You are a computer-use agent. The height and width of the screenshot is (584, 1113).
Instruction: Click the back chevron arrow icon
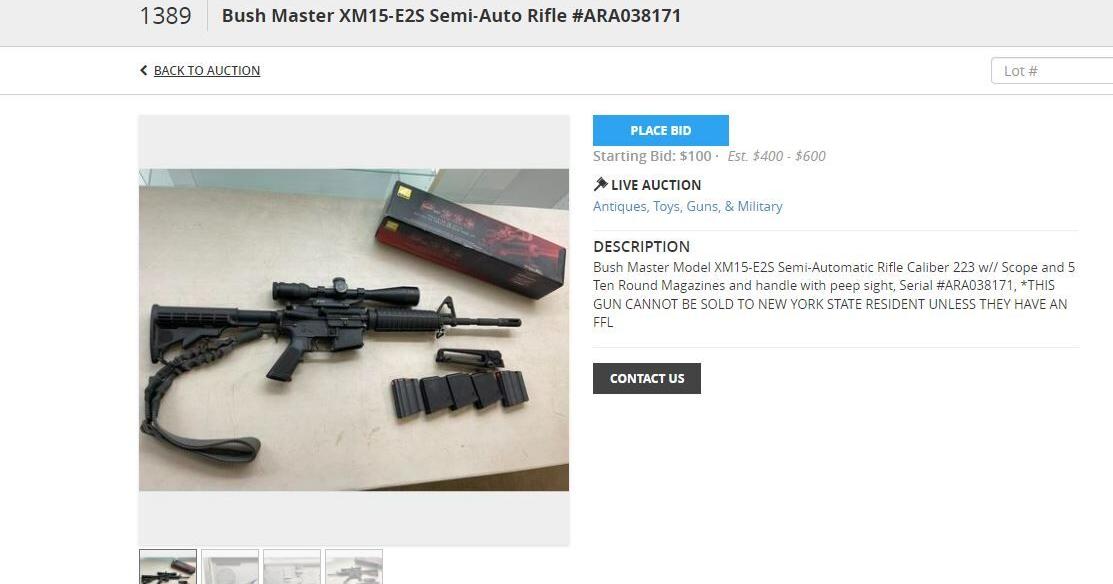coord(143,70)
